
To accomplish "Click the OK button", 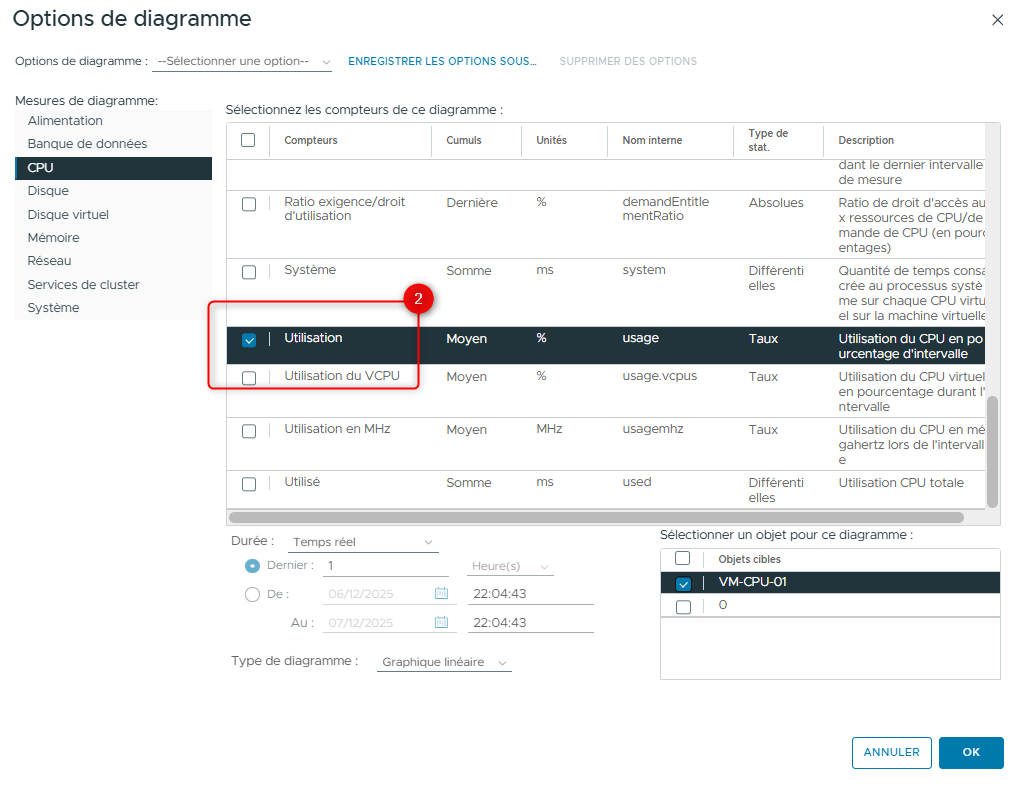I will tap(970, 752).
